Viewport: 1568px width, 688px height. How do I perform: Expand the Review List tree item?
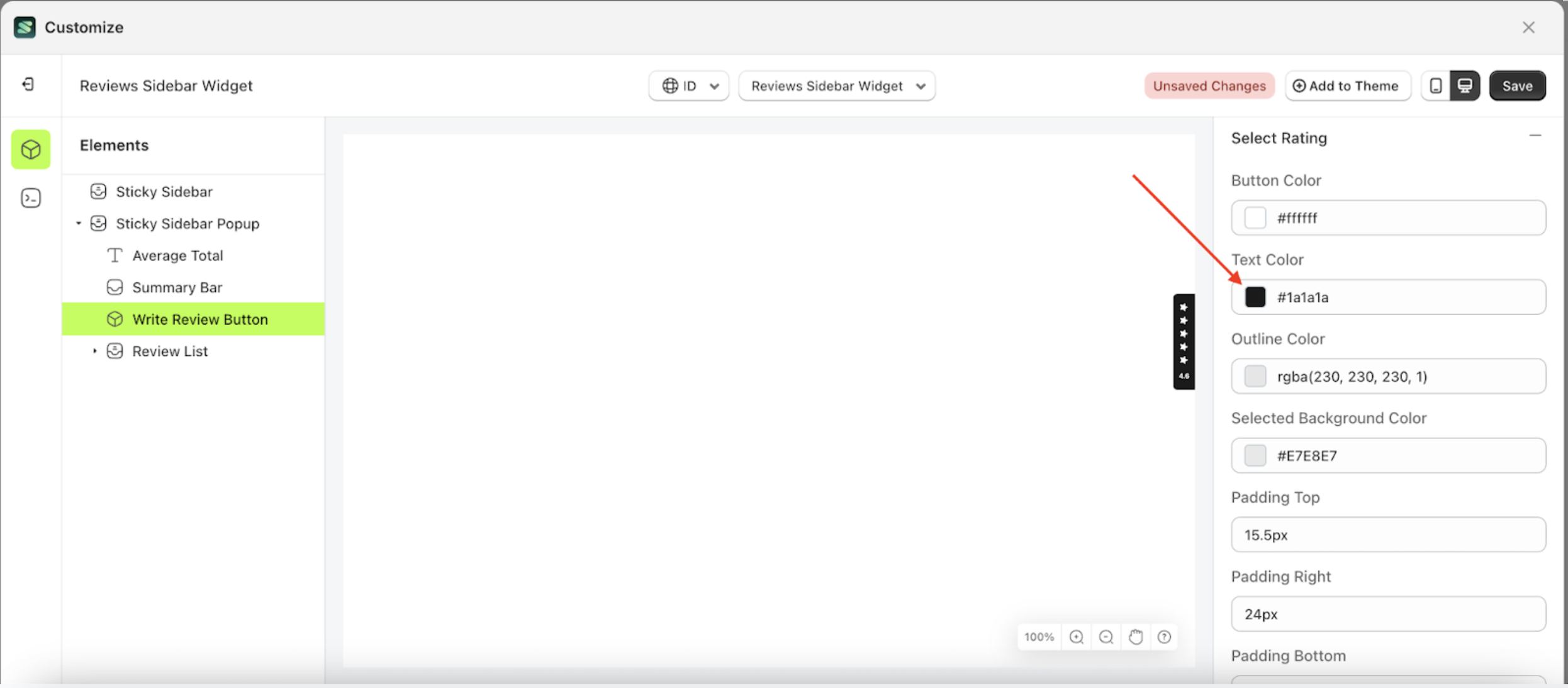tap(95, 351)
